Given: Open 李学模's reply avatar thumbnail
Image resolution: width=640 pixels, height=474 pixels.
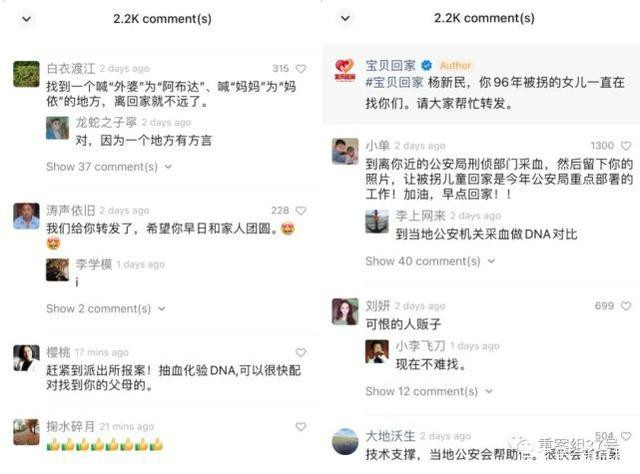Looking at the screenshot, I should click(57, 270).
